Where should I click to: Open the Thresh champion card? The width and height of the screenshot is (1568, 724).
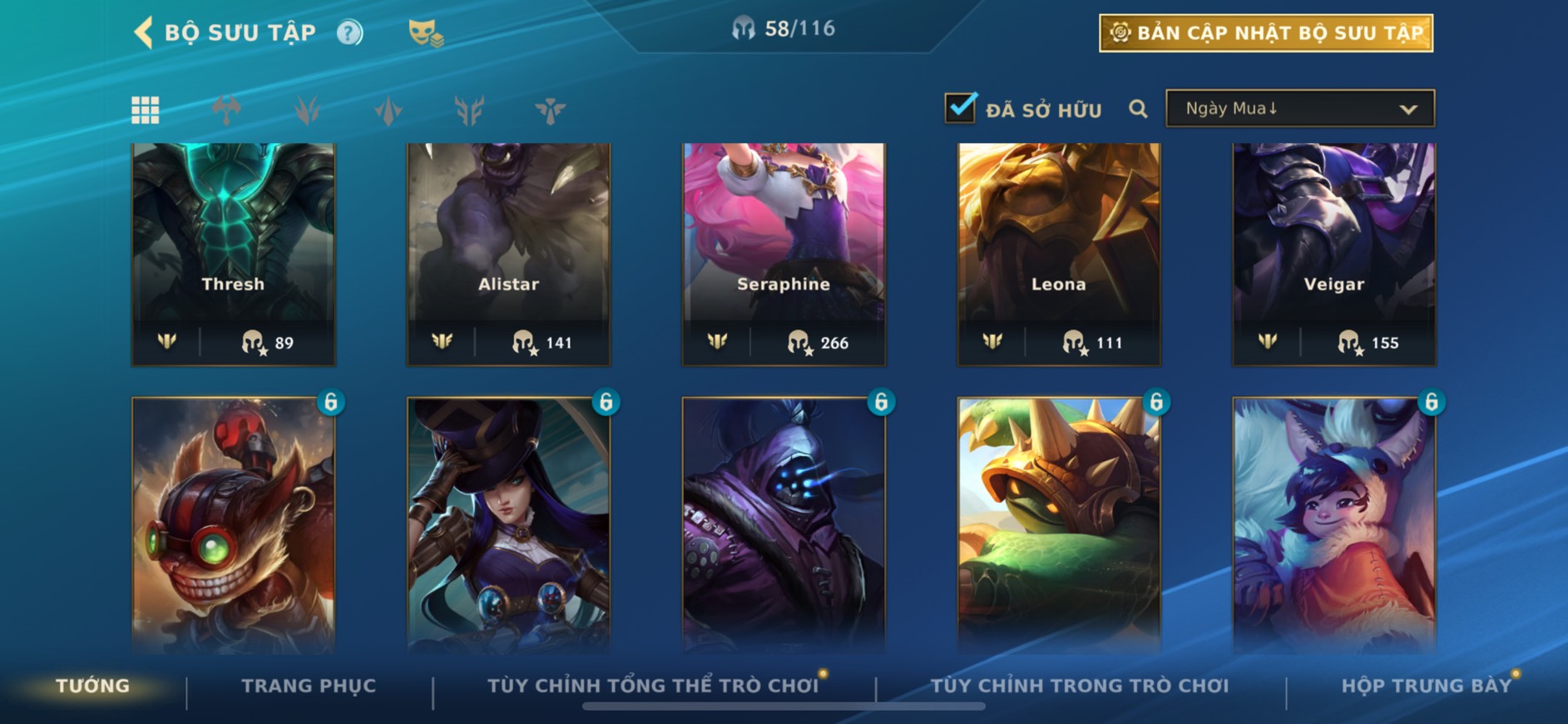pyautogui.click(x=233, y=255)
